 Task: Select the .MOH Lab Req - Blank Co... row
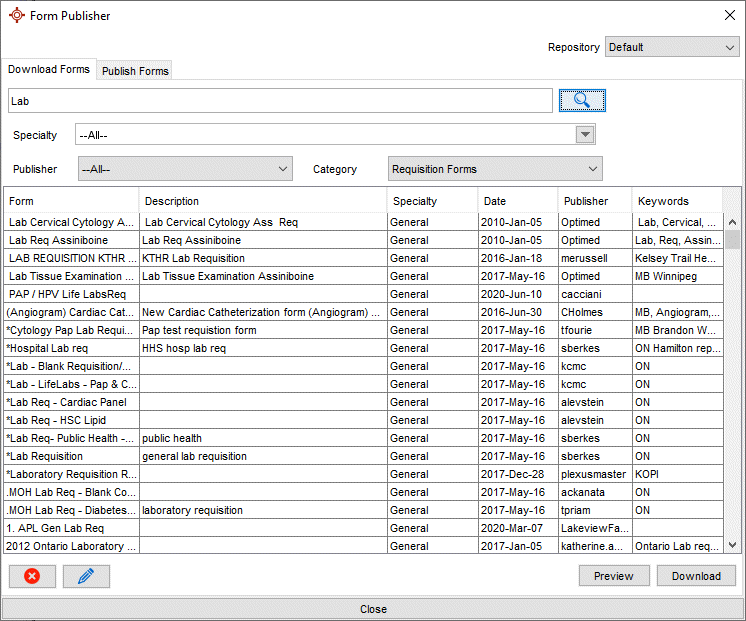click(363, 492)
